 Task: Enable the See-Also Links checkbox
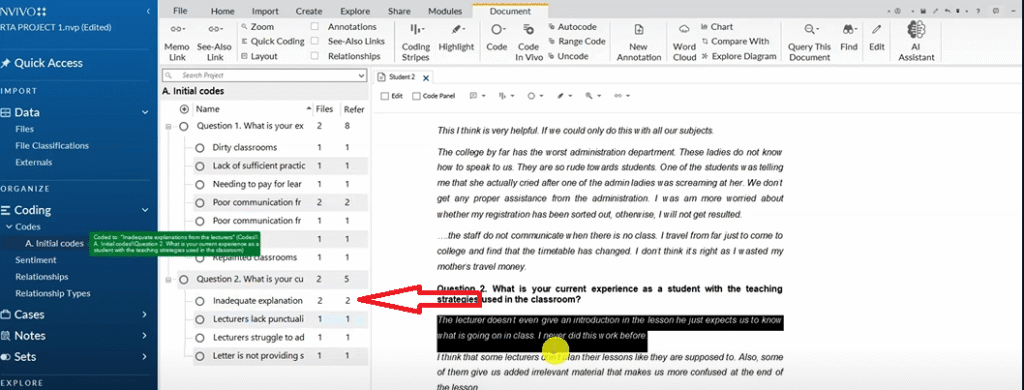click(315, 41)
